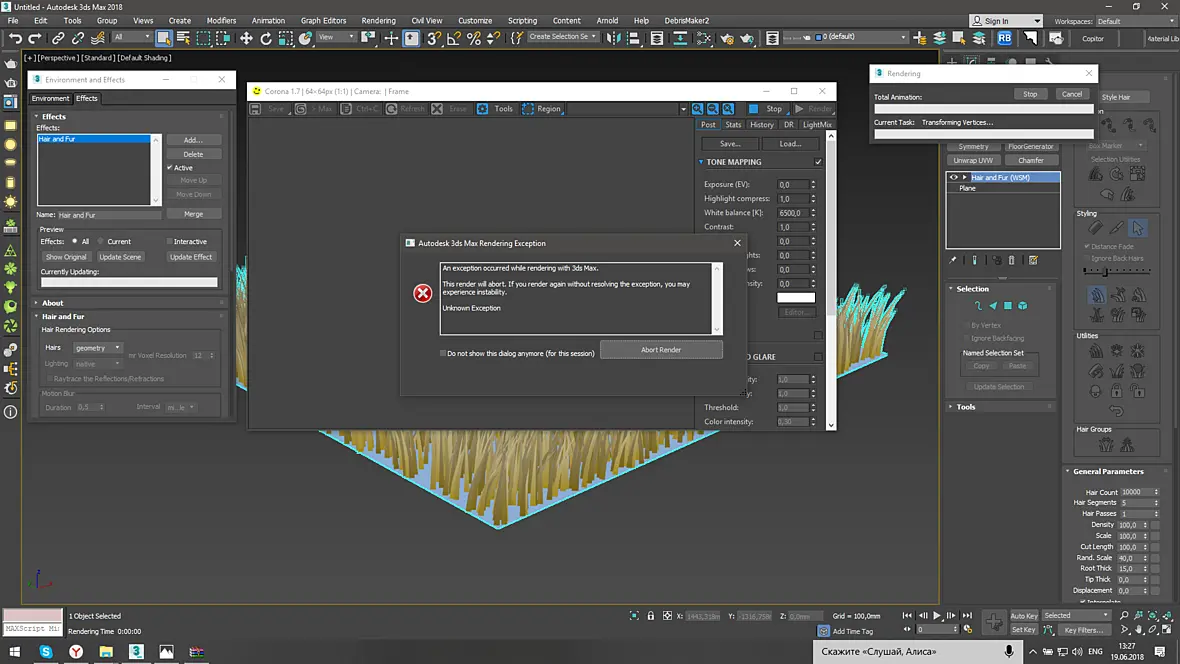Open Skype from the Windows taskbar

(x=46, y=651)
